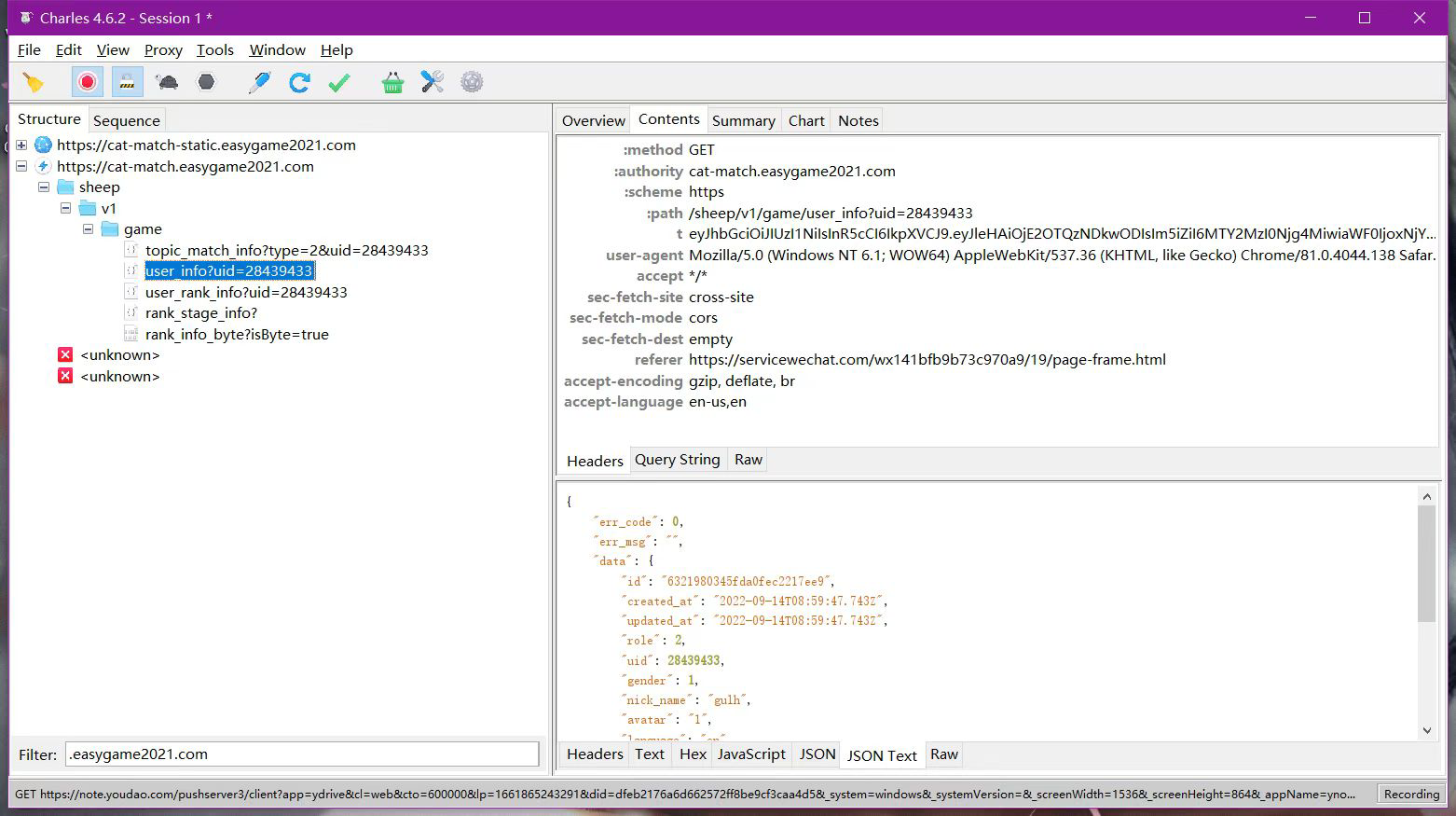This screenshot has height=816, width=1456.
Task: Switch to the Contents tab
Action: 669,119
